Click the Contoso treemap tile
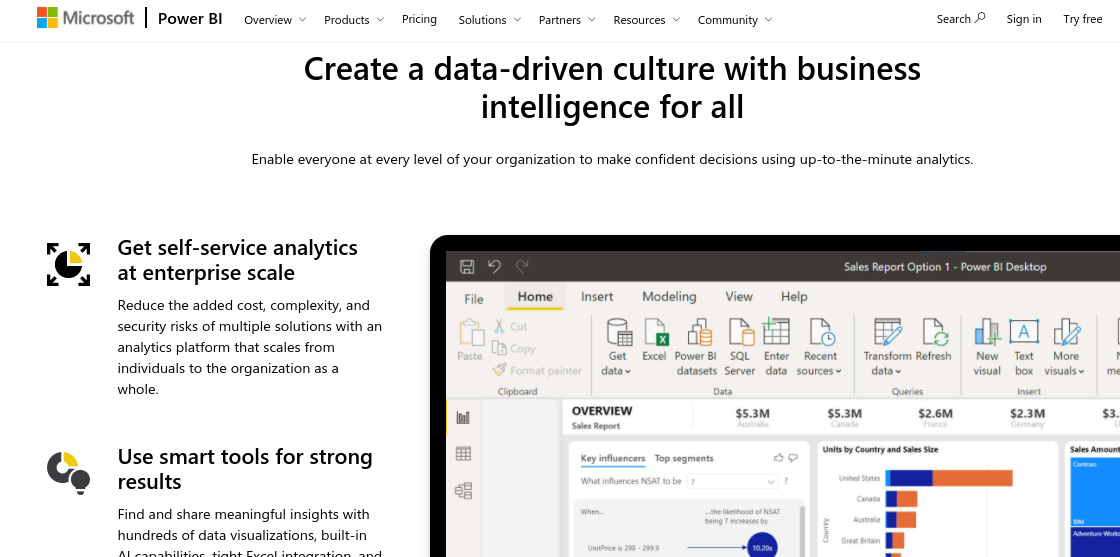 click(1094, 493)
